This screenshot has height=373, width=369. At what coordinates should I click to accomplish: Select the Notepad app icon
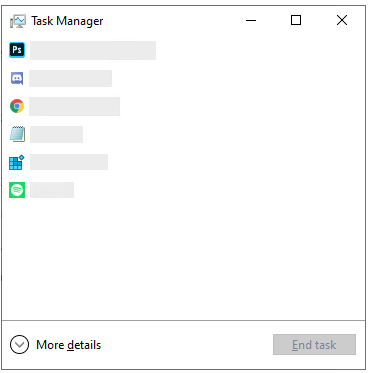pos(17,134)
